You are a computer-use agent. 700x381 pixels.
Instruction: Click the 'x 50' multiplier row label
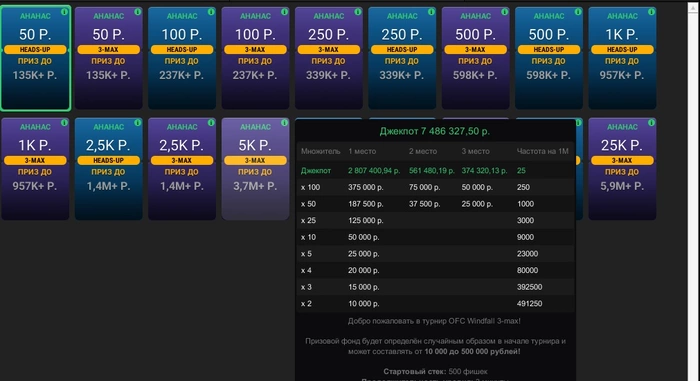[308, 204]
